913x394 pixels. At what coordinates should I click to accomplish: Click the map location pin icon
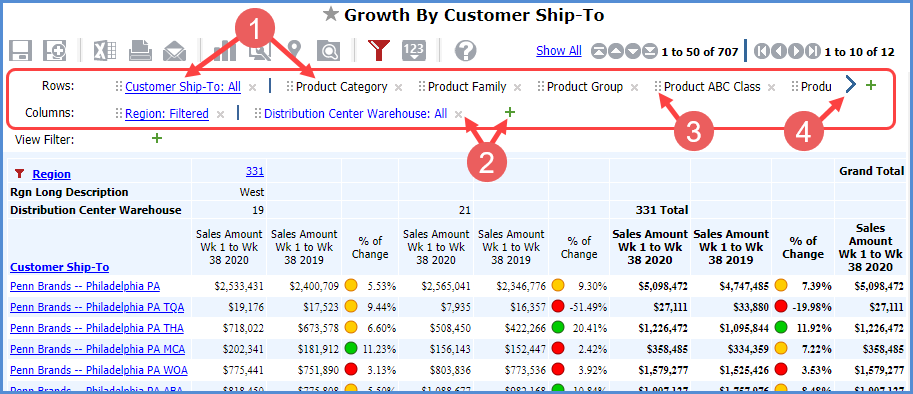pyautogui.click(x=295, y=50)
